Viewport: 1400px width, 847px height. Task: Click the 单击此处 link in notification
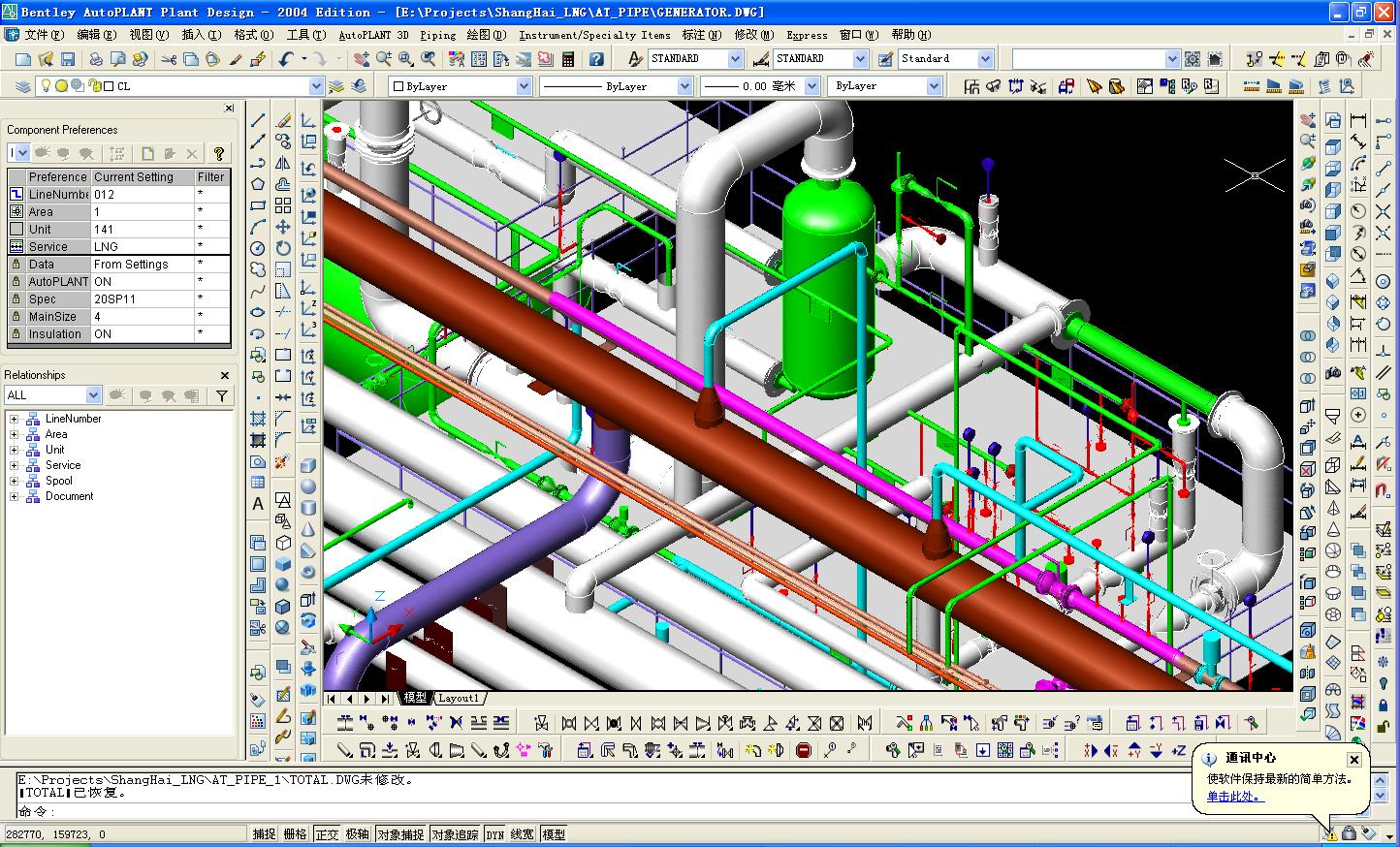[x=1234, y=797]
